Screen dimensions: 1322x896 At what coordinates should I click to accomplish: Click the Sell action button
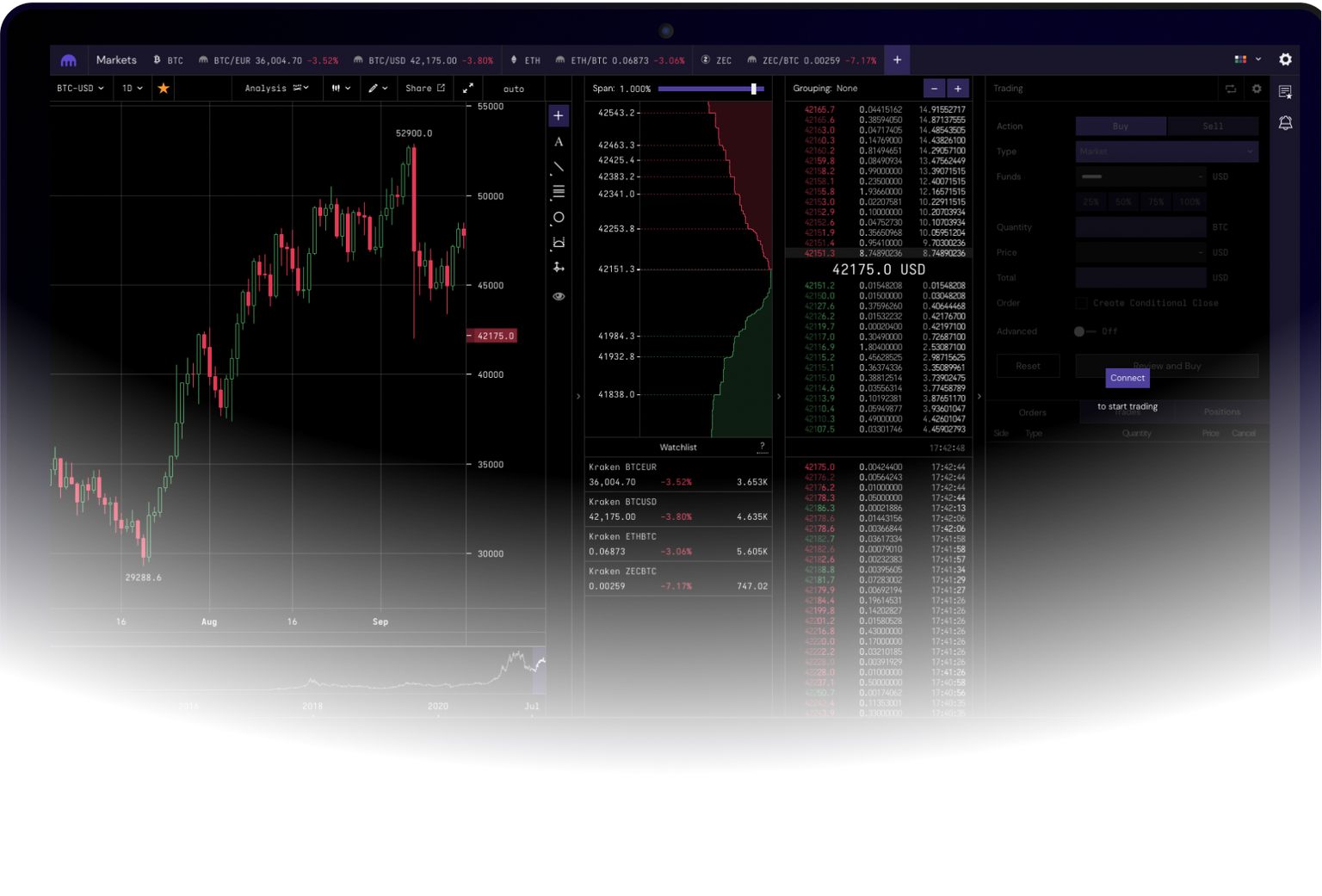click(x=1213, y=126)
